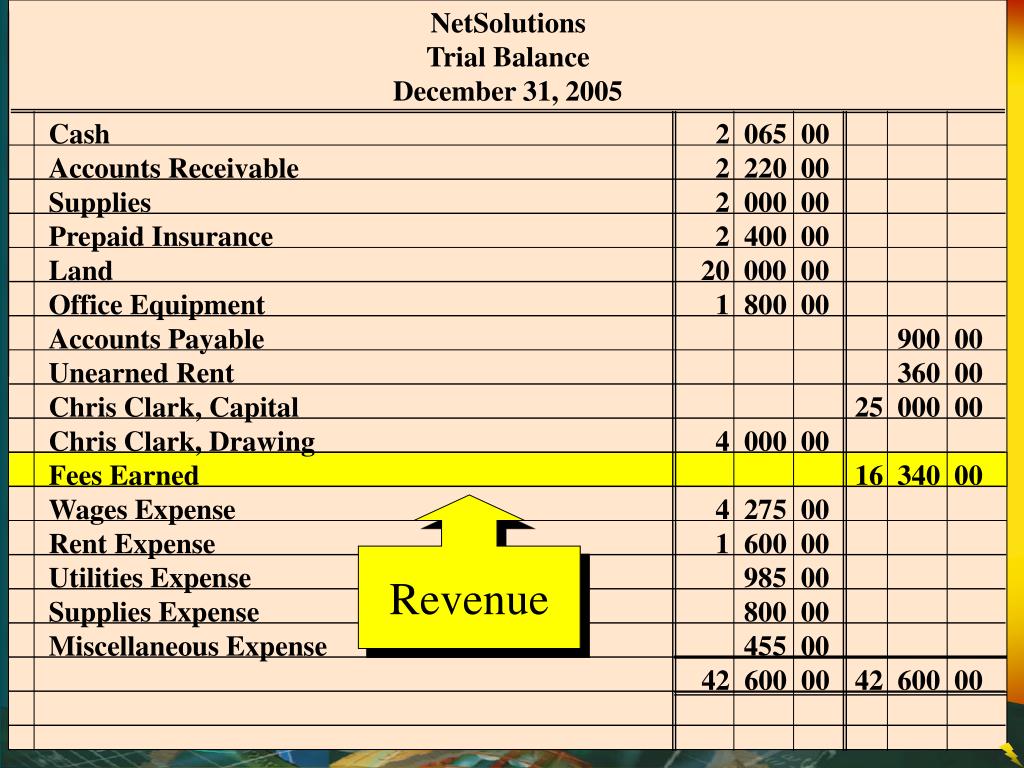Click the Capital credit amount 25 000 00
The image size is (1024, 768).
click(919, 408)
